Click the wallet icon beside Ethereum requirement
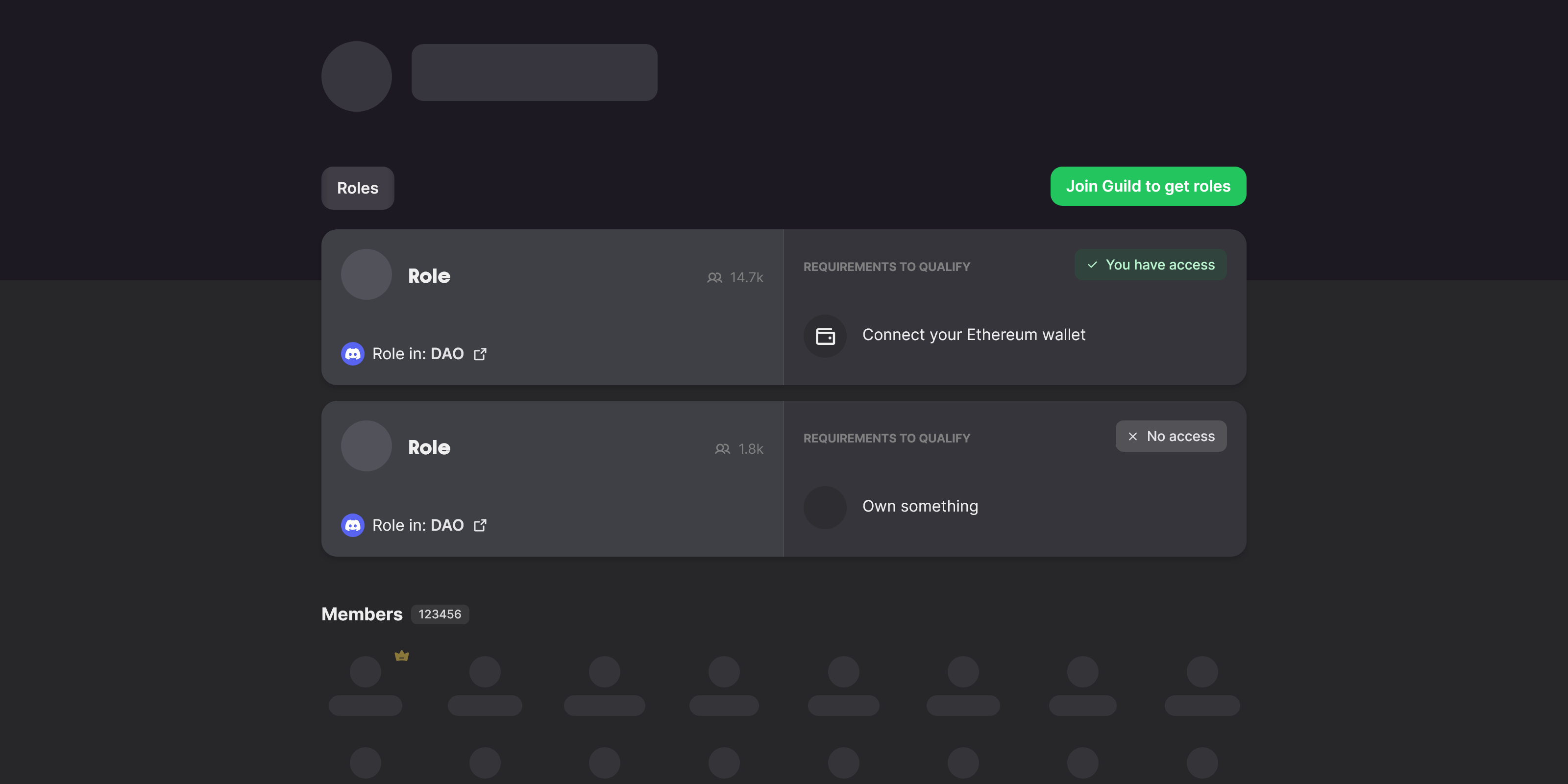 tap(825, 336)
